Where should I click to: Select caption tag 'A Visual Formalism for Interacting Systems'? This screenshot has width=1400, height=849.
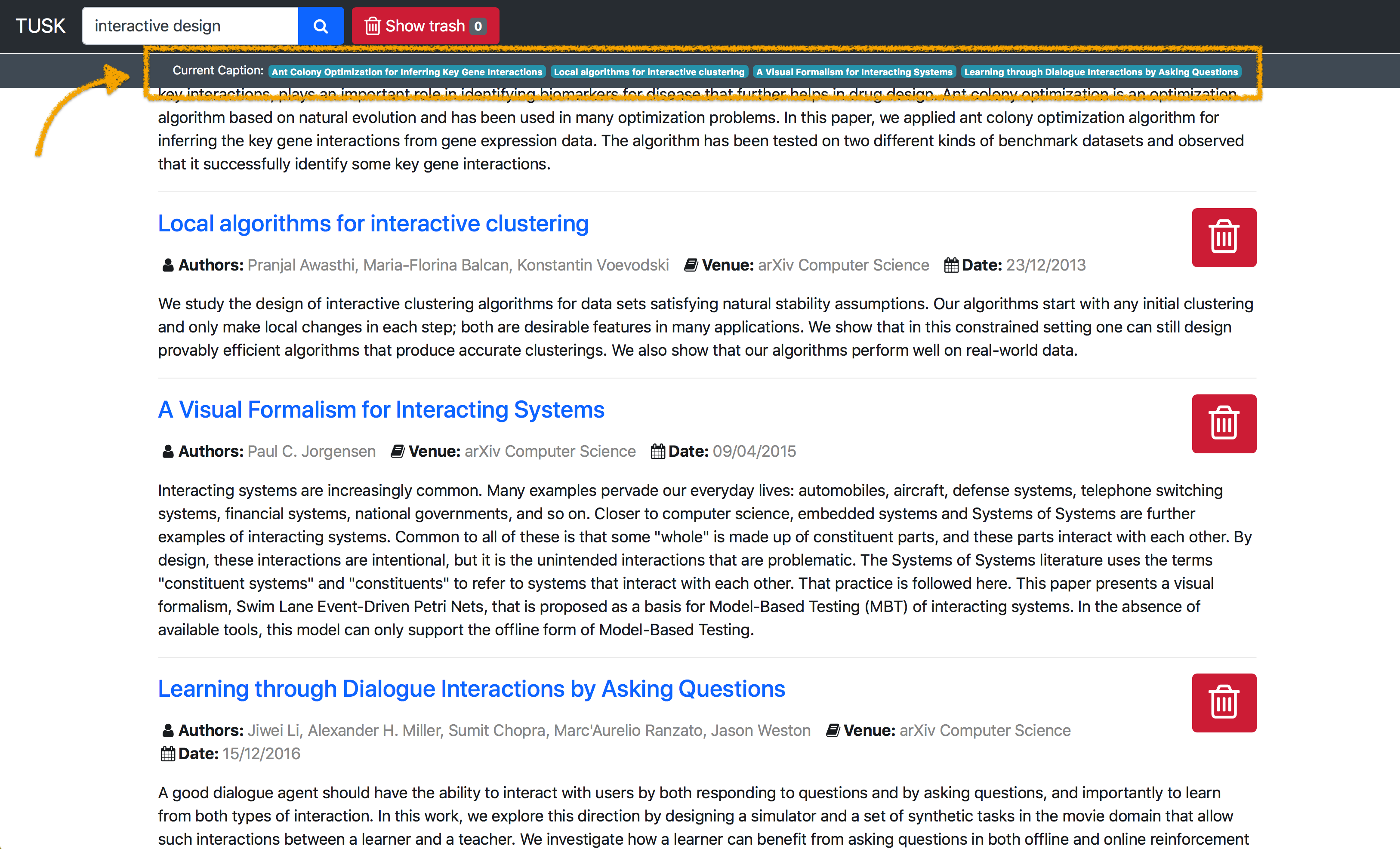click(854, 71)
